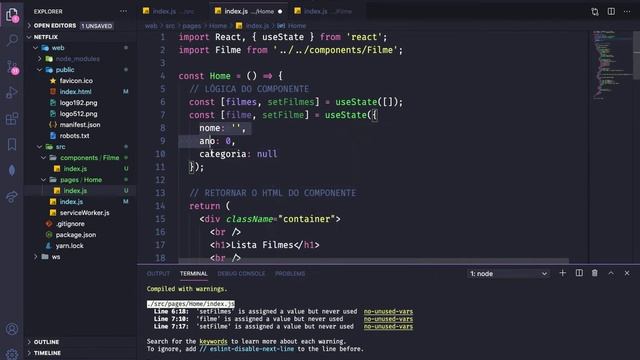Image resolution: width=640 pixels, height=360 pixels.
Task: Click the '1 UNSAVED' badge
Action: click(x=97, y=26)
